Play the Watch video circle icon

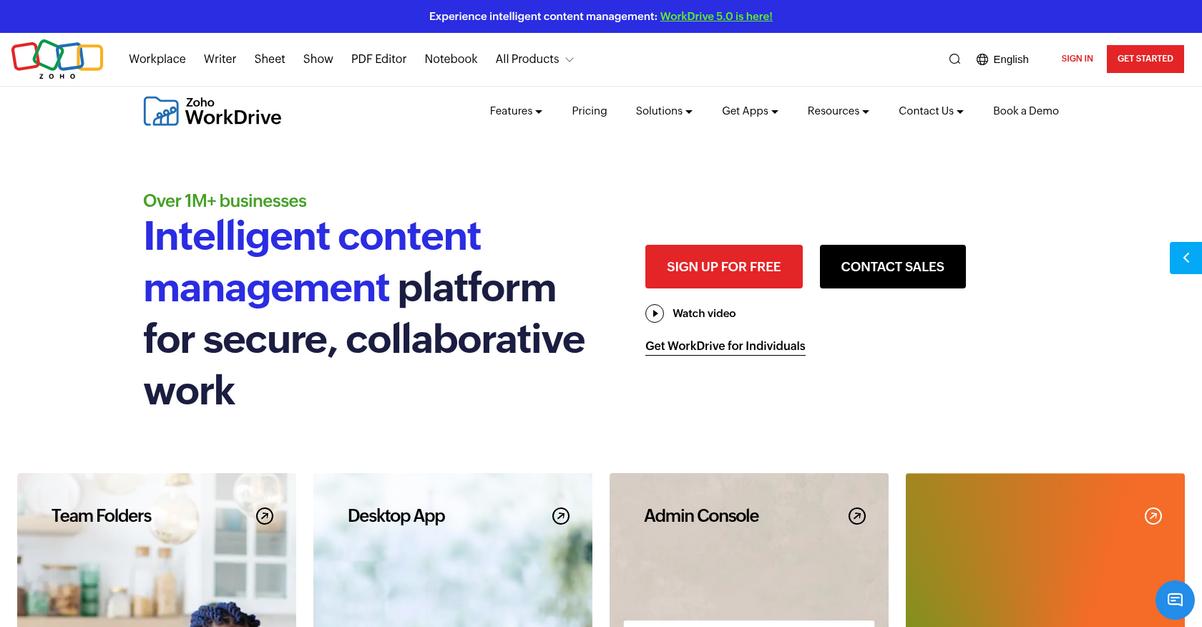(x=654, y=313)
